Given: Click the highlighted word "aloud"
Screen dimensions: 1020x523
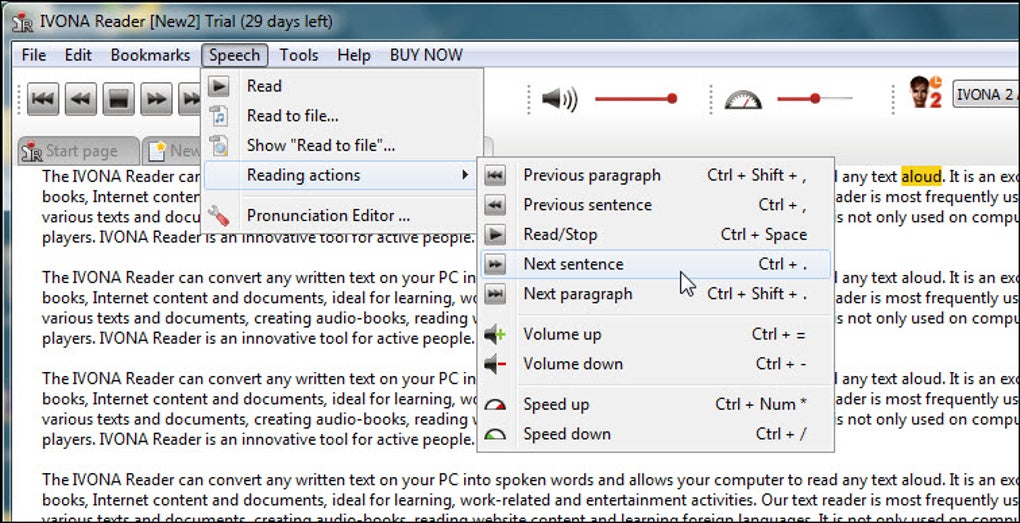Looking at the screenshot, I should tap(921, 176).
